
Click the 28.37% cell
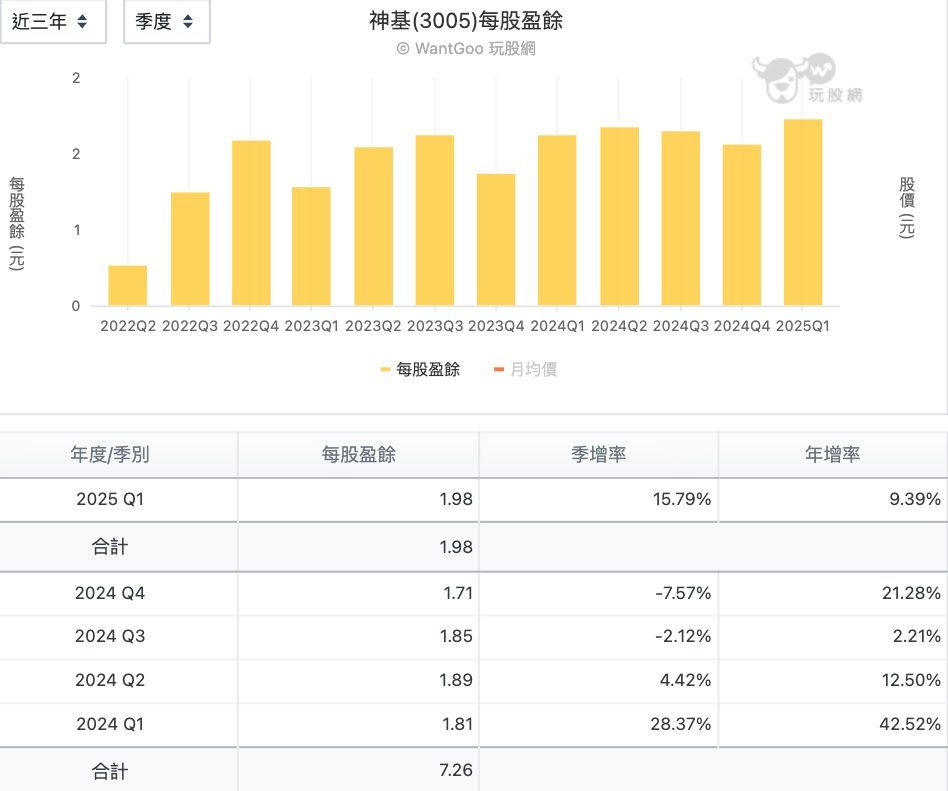(681, 724)
